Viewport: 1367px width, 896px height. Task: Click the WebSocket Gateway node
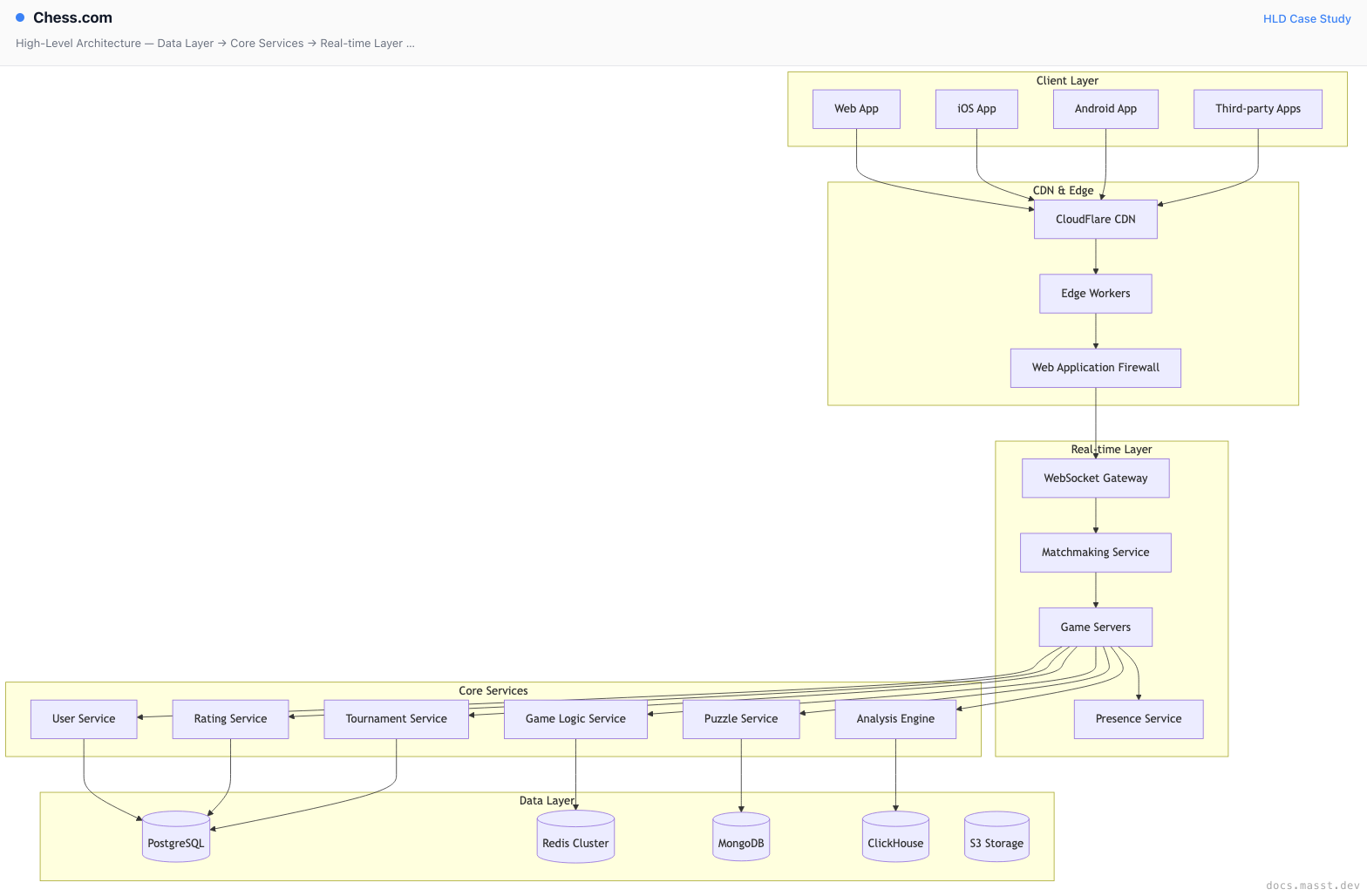click(x=1096, y=479)
